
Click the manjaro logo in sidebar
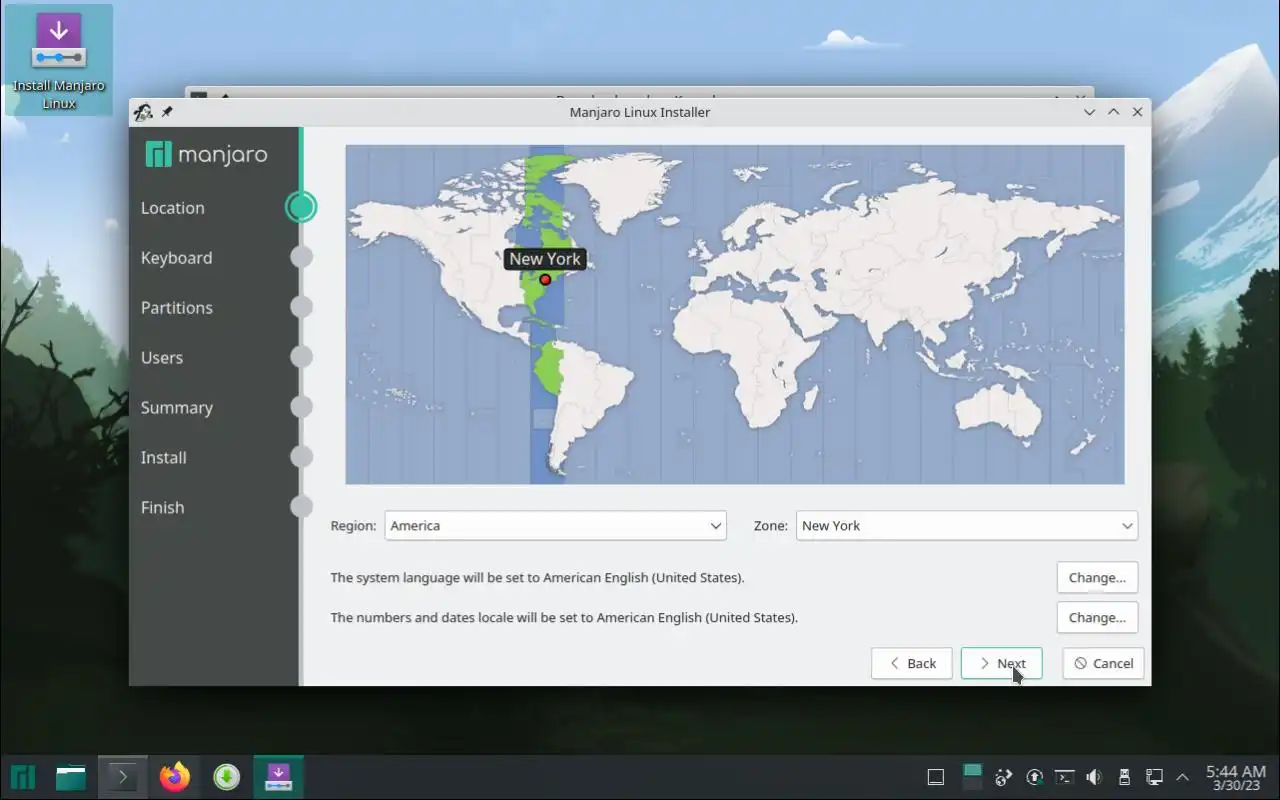[206, 154]
